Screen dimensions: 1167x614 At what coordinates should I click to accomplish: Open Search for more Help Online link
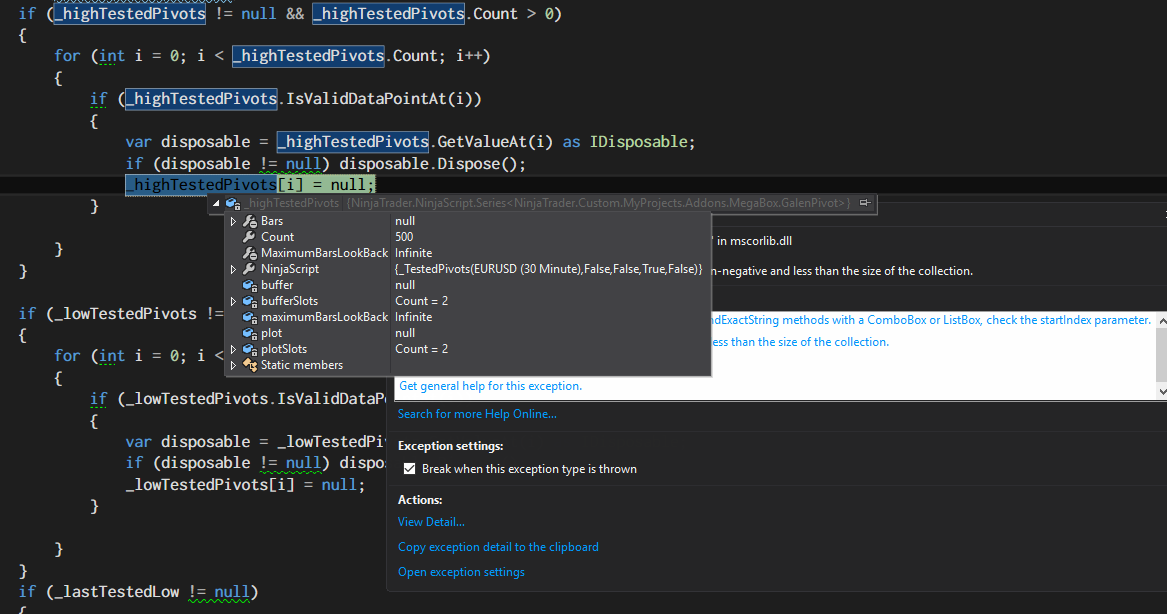477,414
